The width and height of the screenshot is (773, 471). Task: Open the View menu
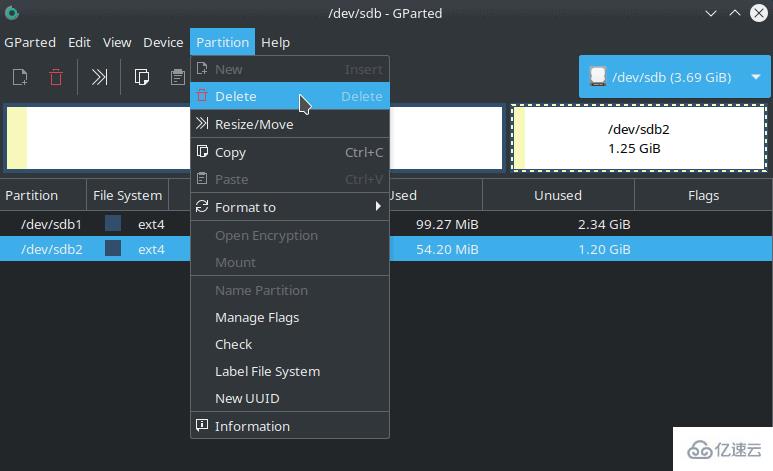coord(117,42)
